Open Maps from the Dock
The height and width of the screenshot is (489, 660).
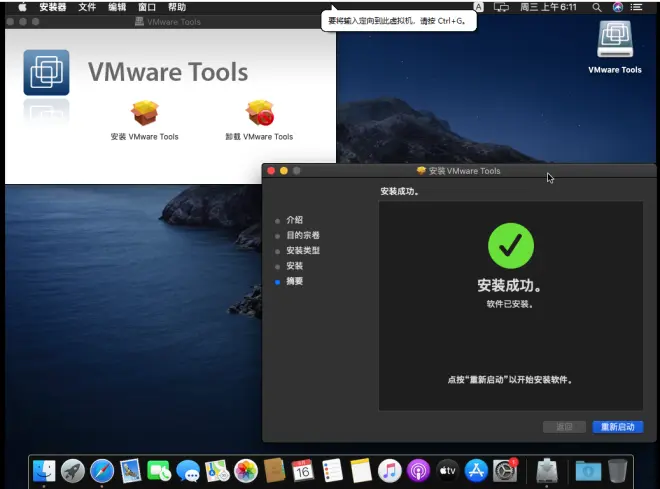point(217,470)
